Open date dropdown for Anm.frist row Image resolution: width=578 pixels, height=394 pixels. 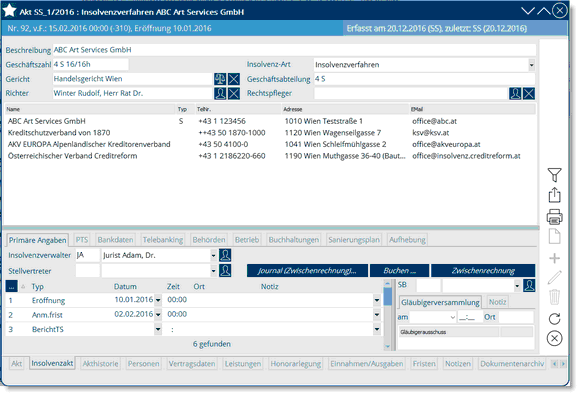click(x=158, y=315)
